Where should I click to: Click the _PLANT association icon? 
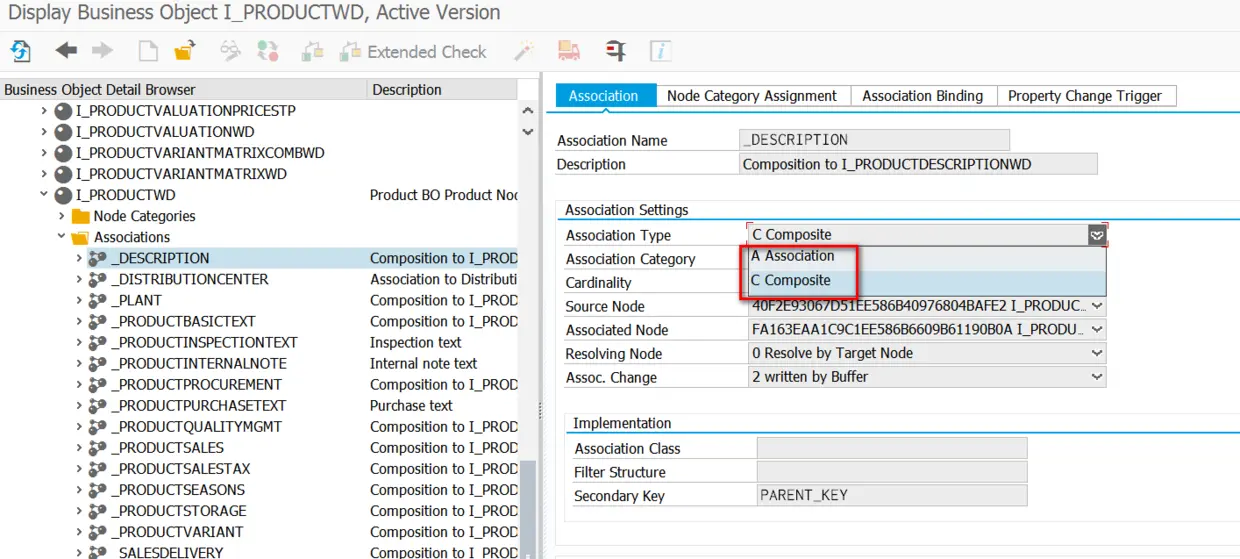98,300
